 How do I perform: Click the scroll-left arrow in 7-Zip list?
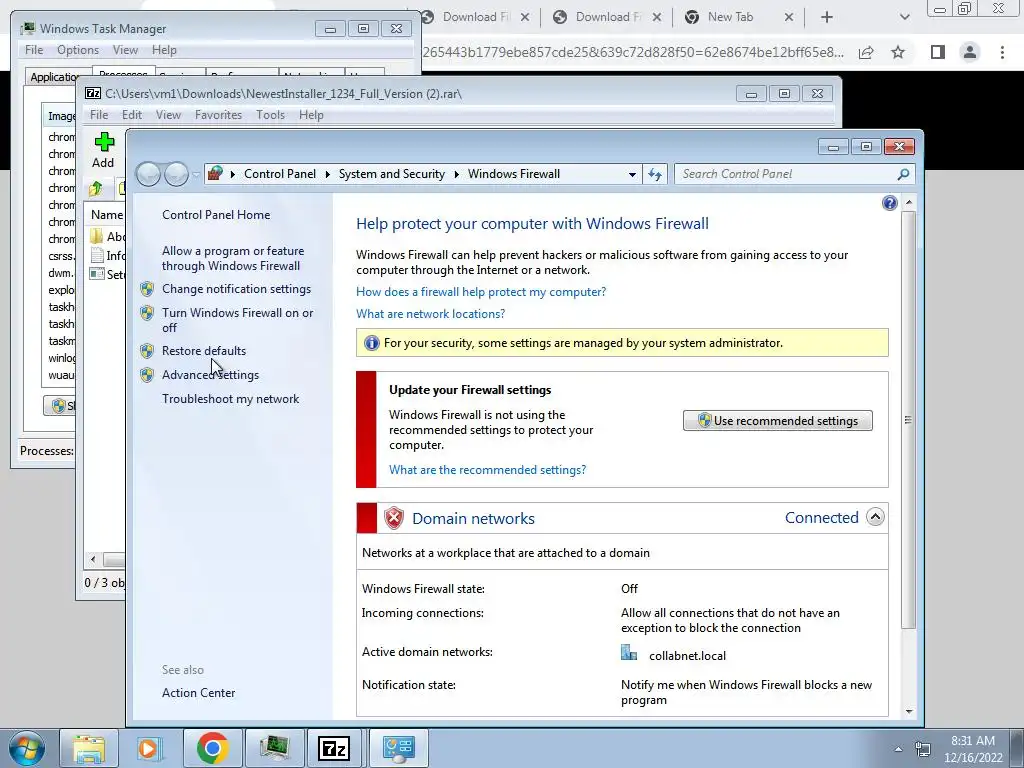93,560
